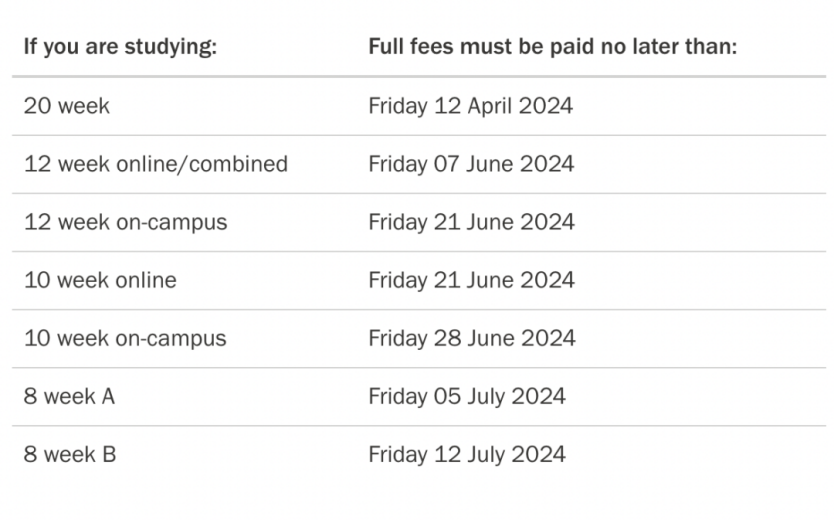
Task: Select the '12 week online/combined' cell
Action: coord(156,163)
